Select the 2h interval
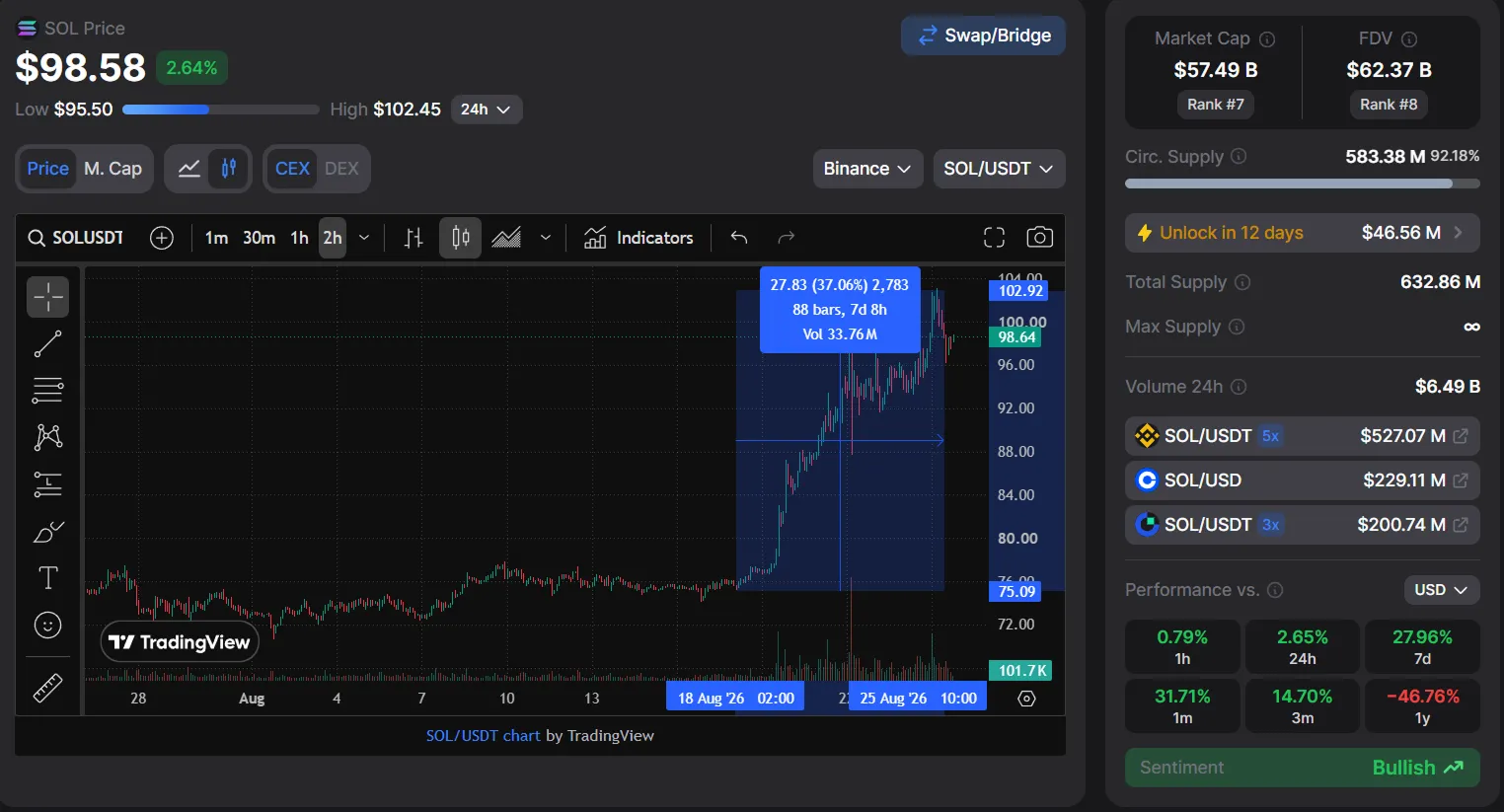 tap(333, 238)
